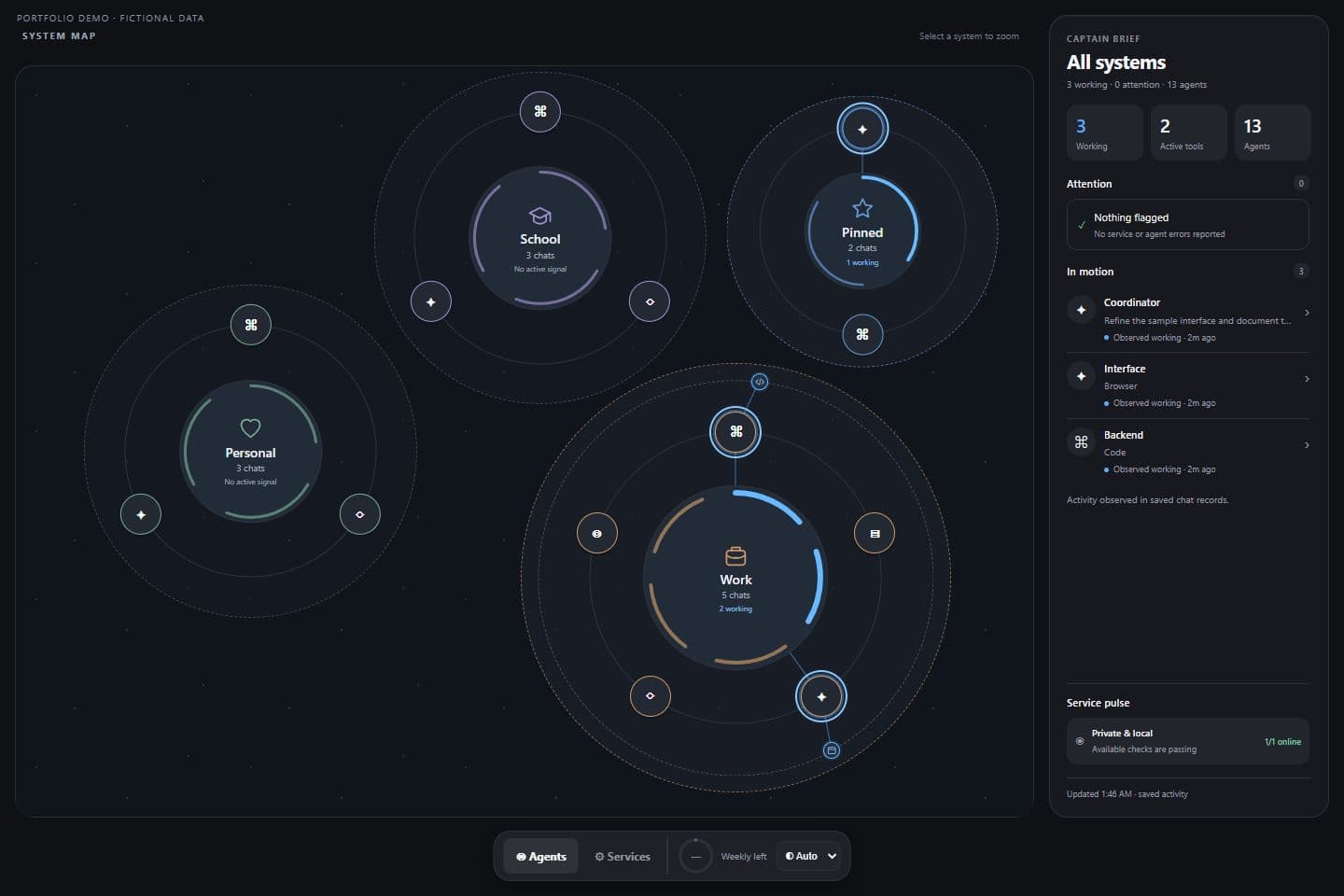The image size is (1344, 896).
Task: Expand the Backend row chevron
Action: point(1307,445)
